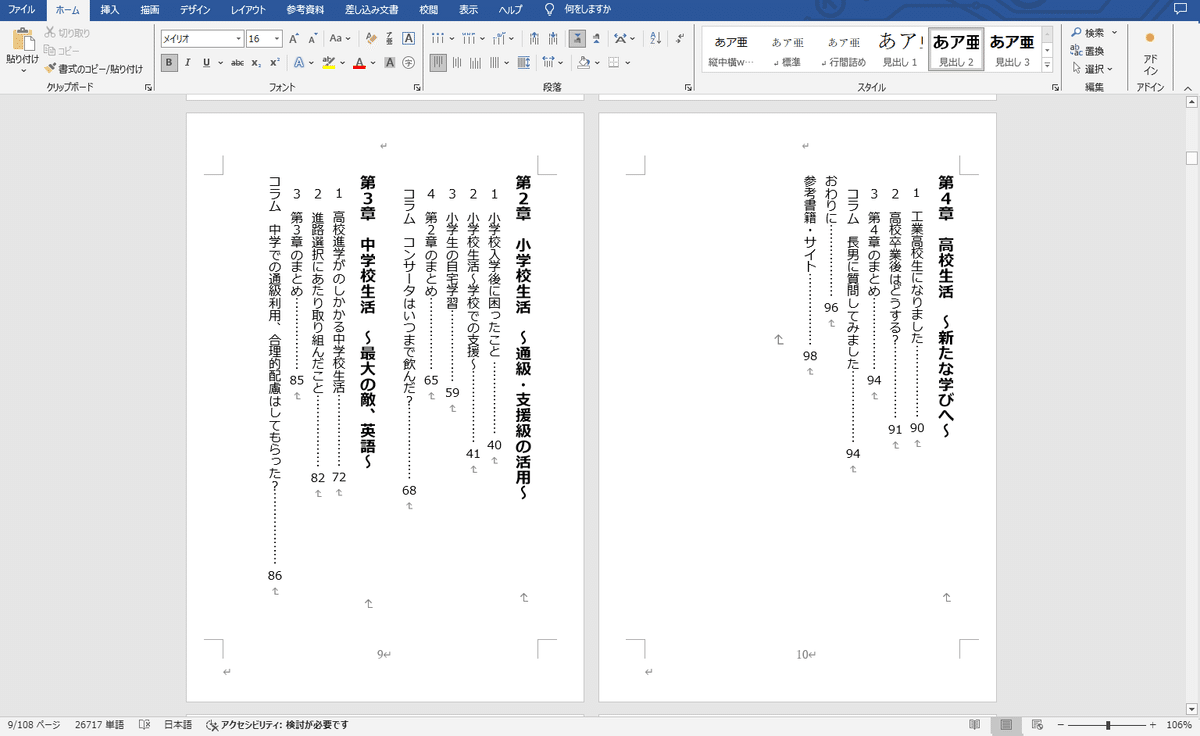
Task: Click the zoom slider handle
Action: pos(1107,724)
